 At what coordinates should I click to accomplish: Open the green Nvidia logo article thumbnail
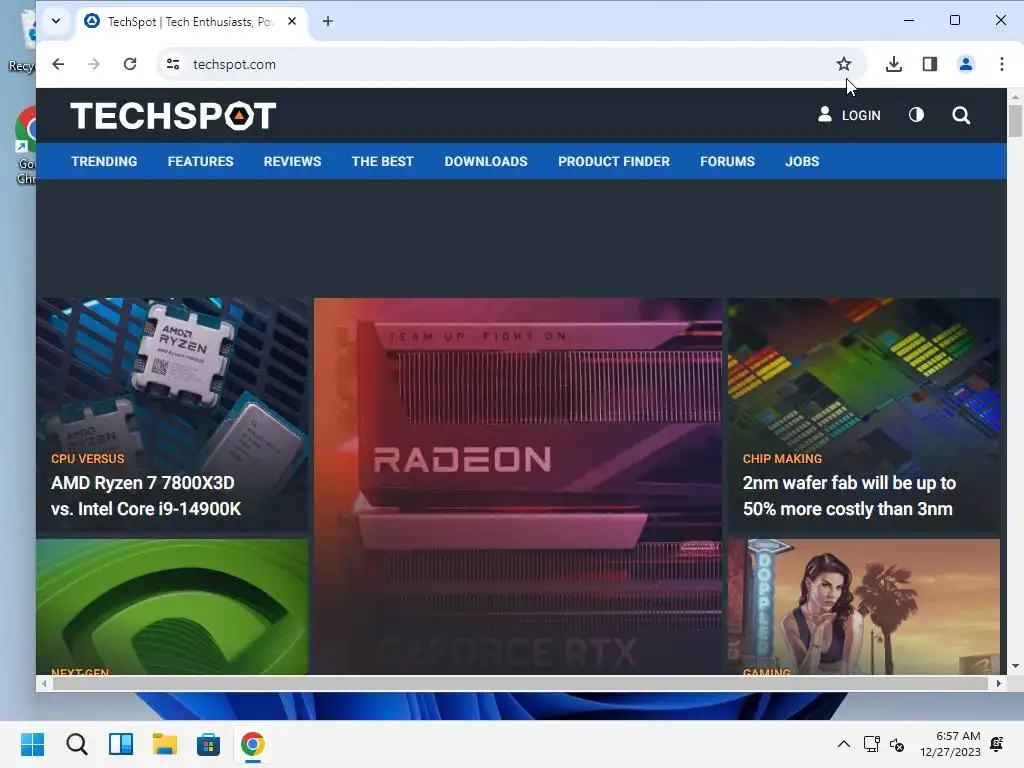coord(172,606)
